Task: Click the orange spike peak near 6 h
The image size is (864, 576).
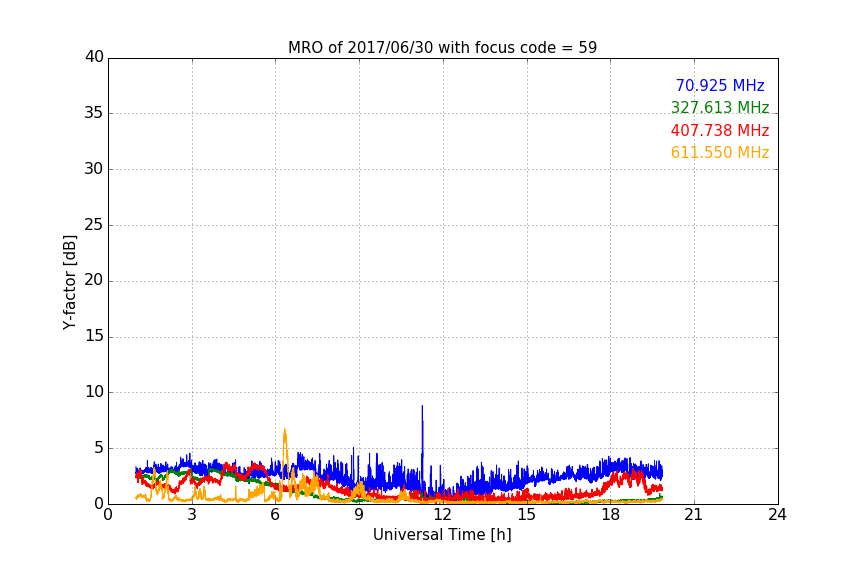Action: [x=284, y=430]
